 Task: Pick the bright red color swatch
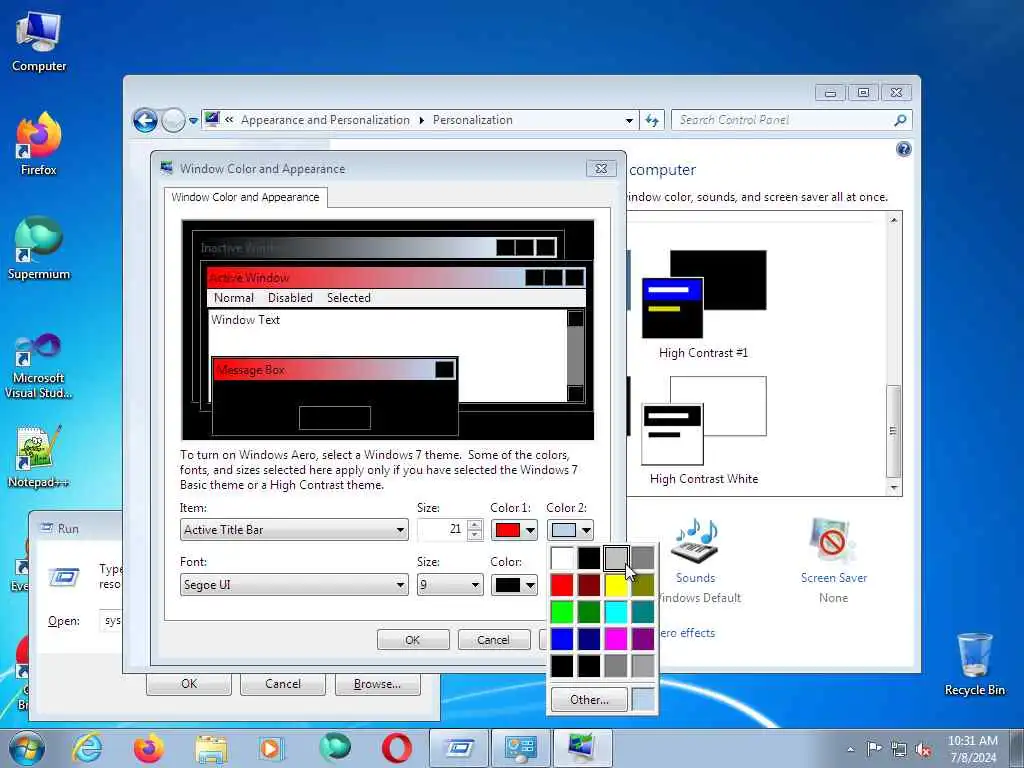click(562, 585)
